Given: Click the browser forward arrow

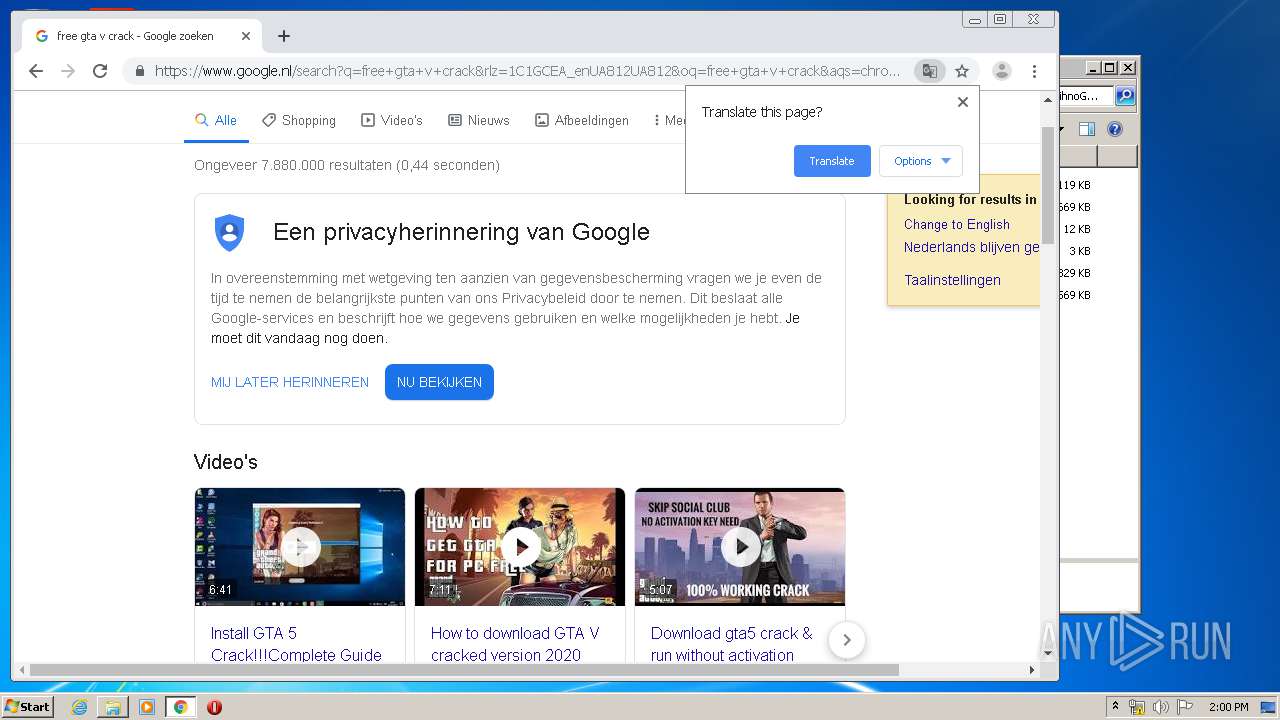Looking at the screenshot, I should (68, 71).
